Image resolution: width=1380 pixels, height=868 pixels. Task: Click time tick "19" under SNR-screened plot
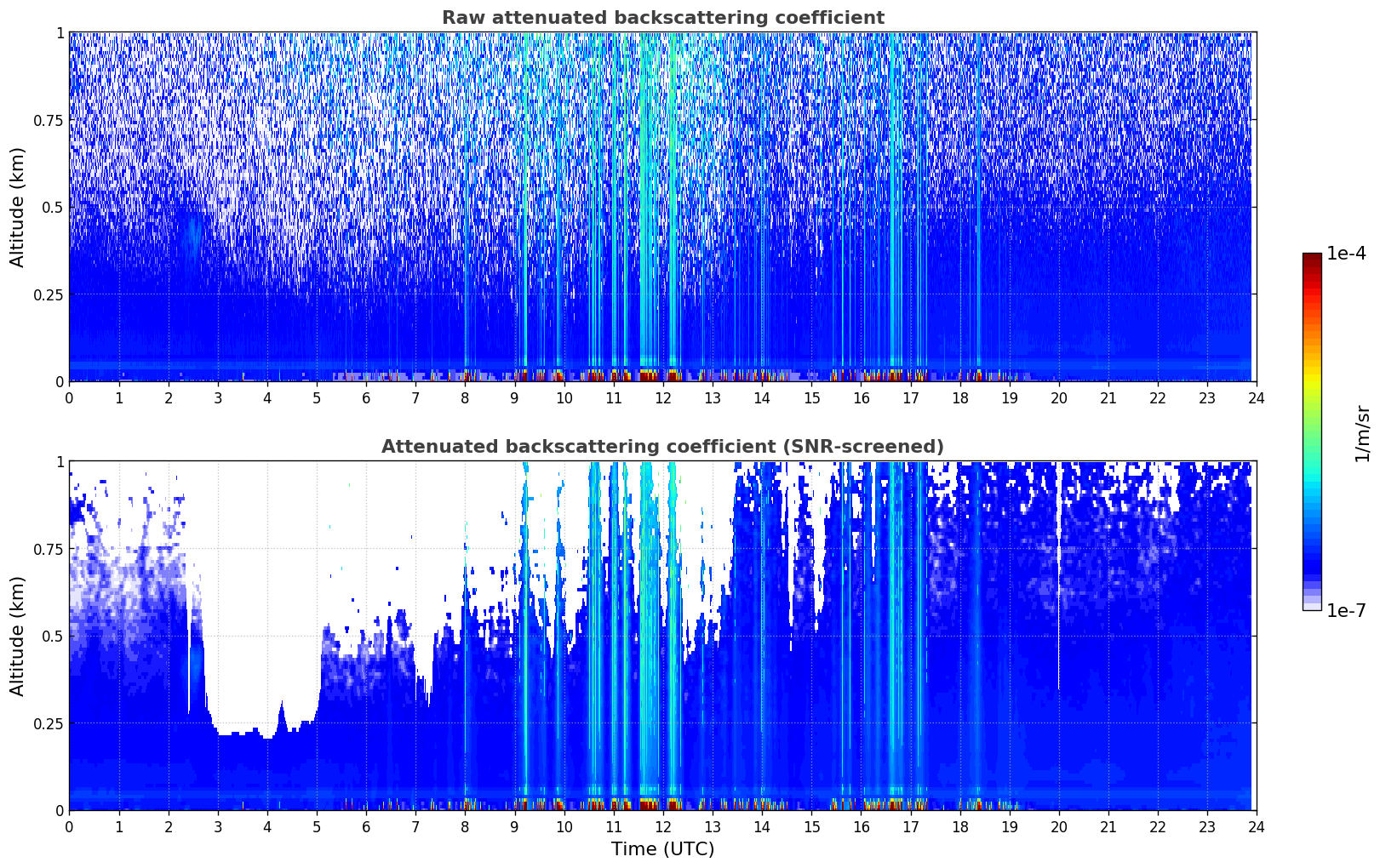point(1009,826)
